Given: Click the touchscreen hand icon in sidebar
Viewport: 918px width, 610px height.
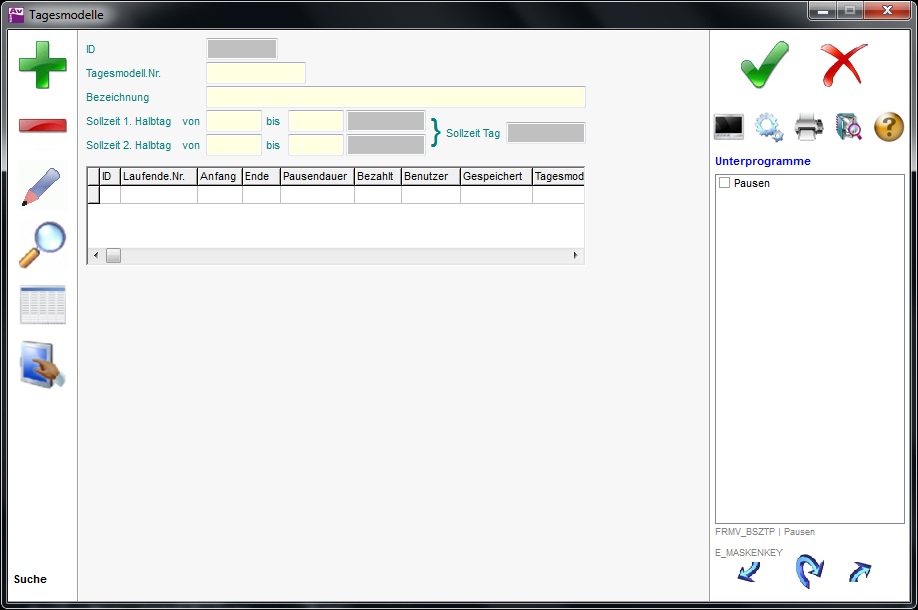Looking at the screenshot, I should (x=43, y=365).
